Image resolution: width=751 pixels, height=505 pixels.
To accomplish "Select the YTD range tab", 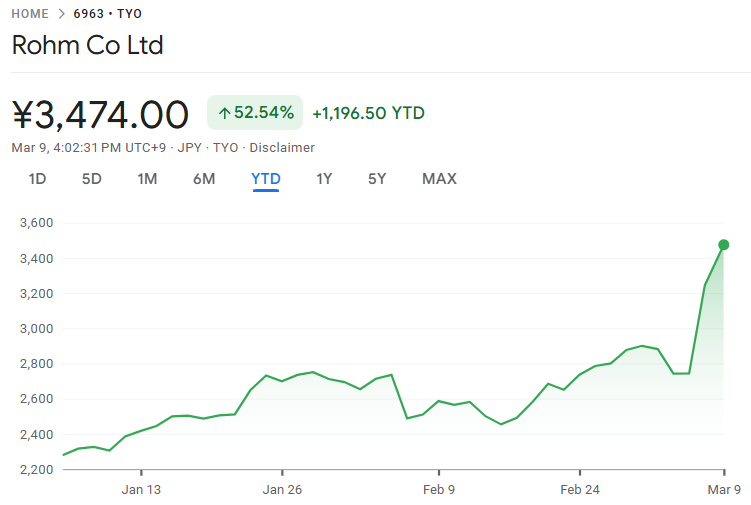I will coord(266,179).
